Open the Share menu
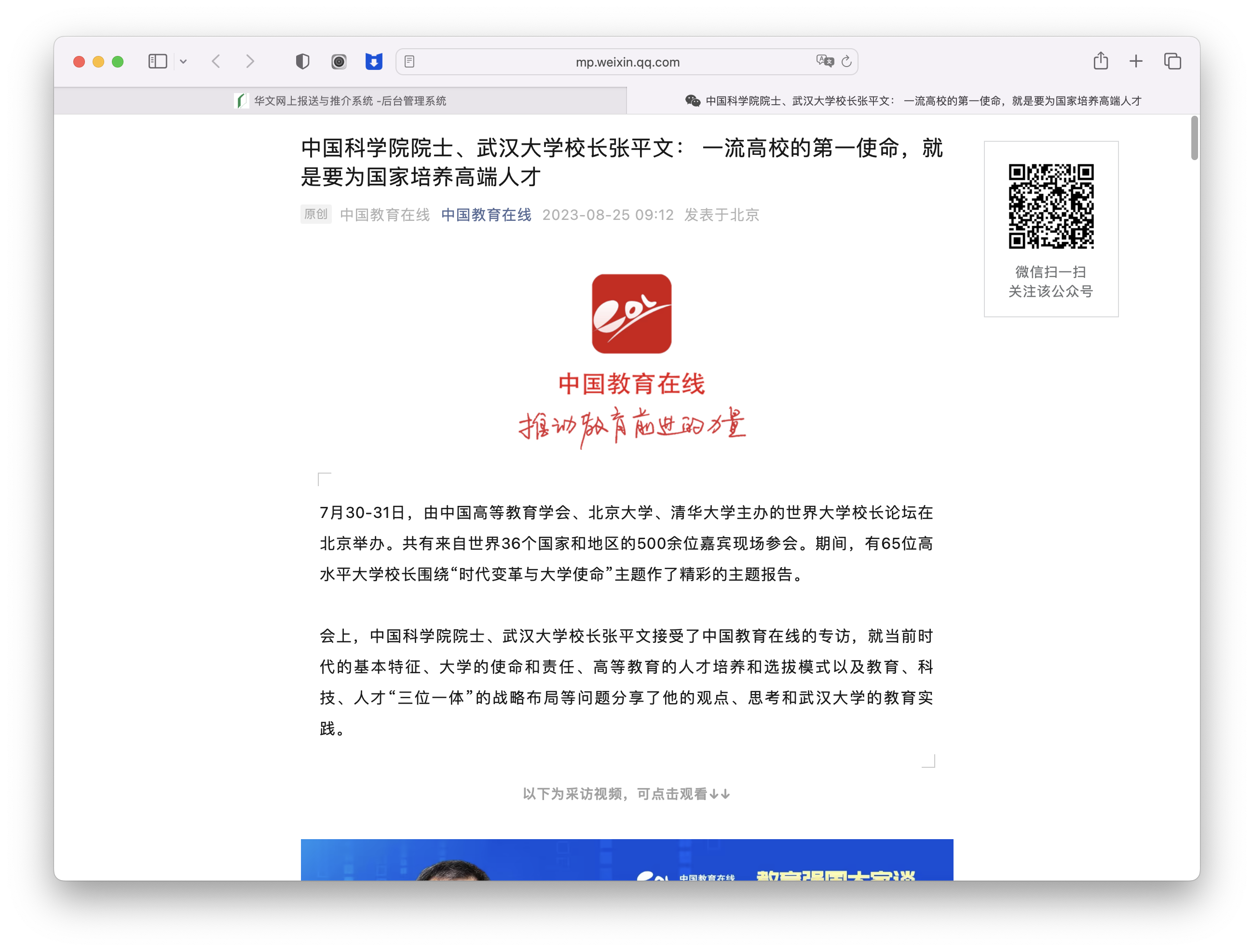Screen dimensions: 1254x952 1100,61
